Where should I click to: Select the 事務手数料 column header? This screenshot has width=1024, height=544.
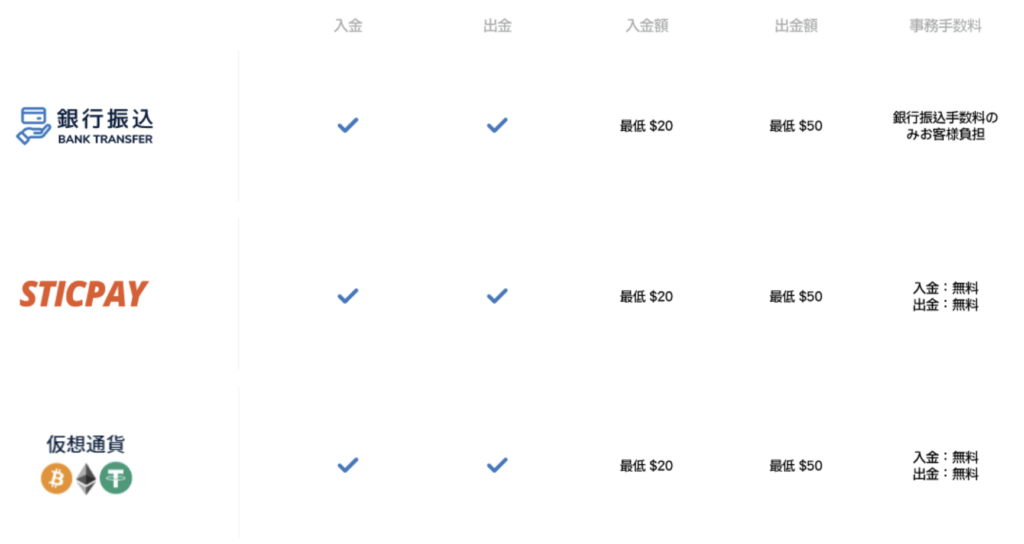pos(946,26)
